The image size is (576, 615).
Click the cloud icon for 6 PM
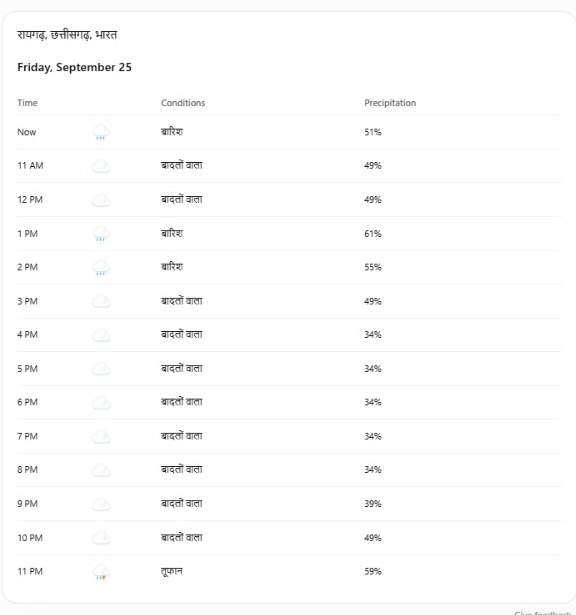click(x=101, y=402)
